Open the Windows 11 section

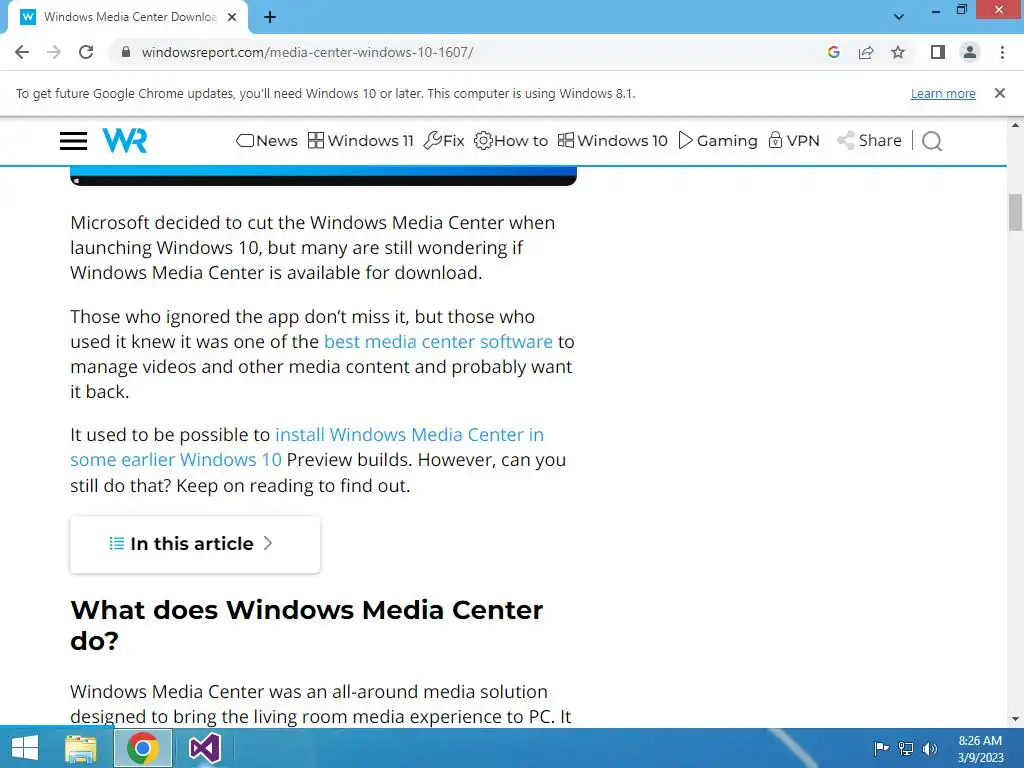[360, 140]
